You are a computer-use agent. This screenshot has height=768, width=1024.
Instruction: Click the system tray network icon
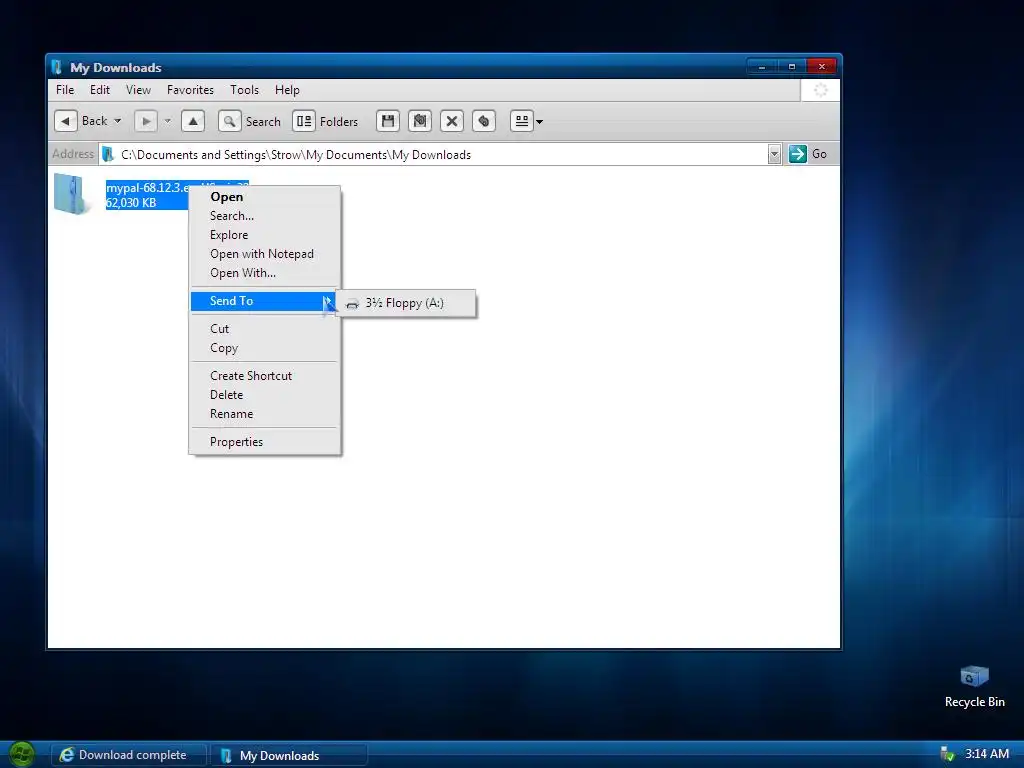(x=947, y=754)
